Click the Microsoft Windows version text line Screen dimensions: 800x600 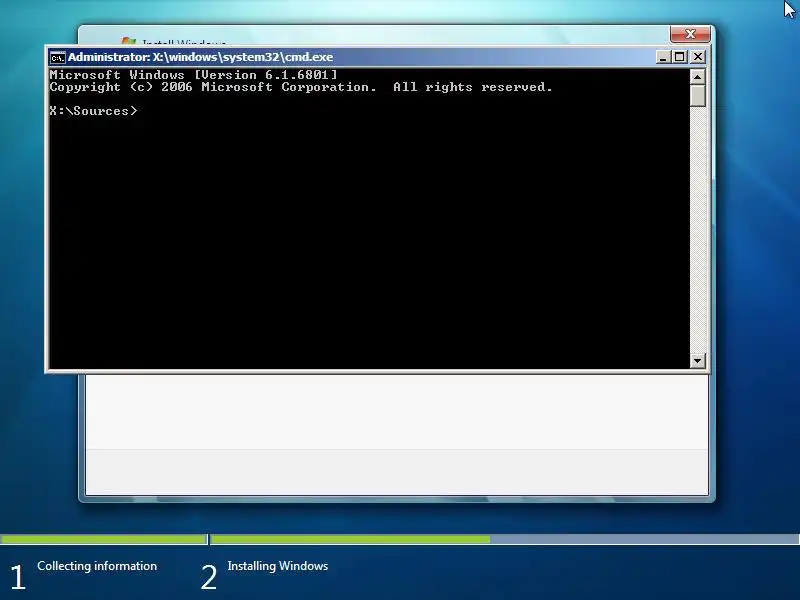(x=193, y=74)
